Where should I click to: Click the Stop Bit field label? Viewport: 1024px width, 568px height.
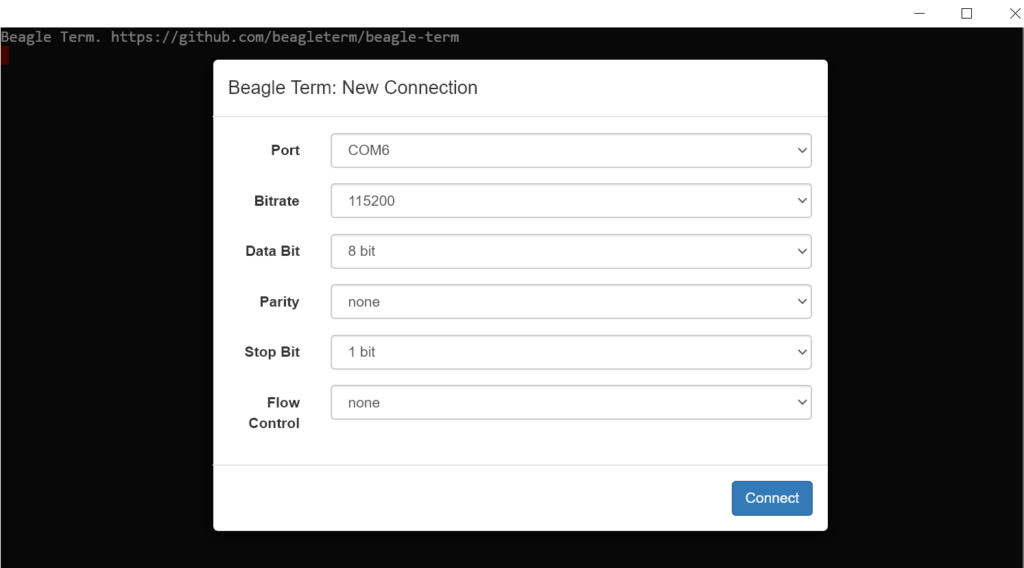point(272,352)
